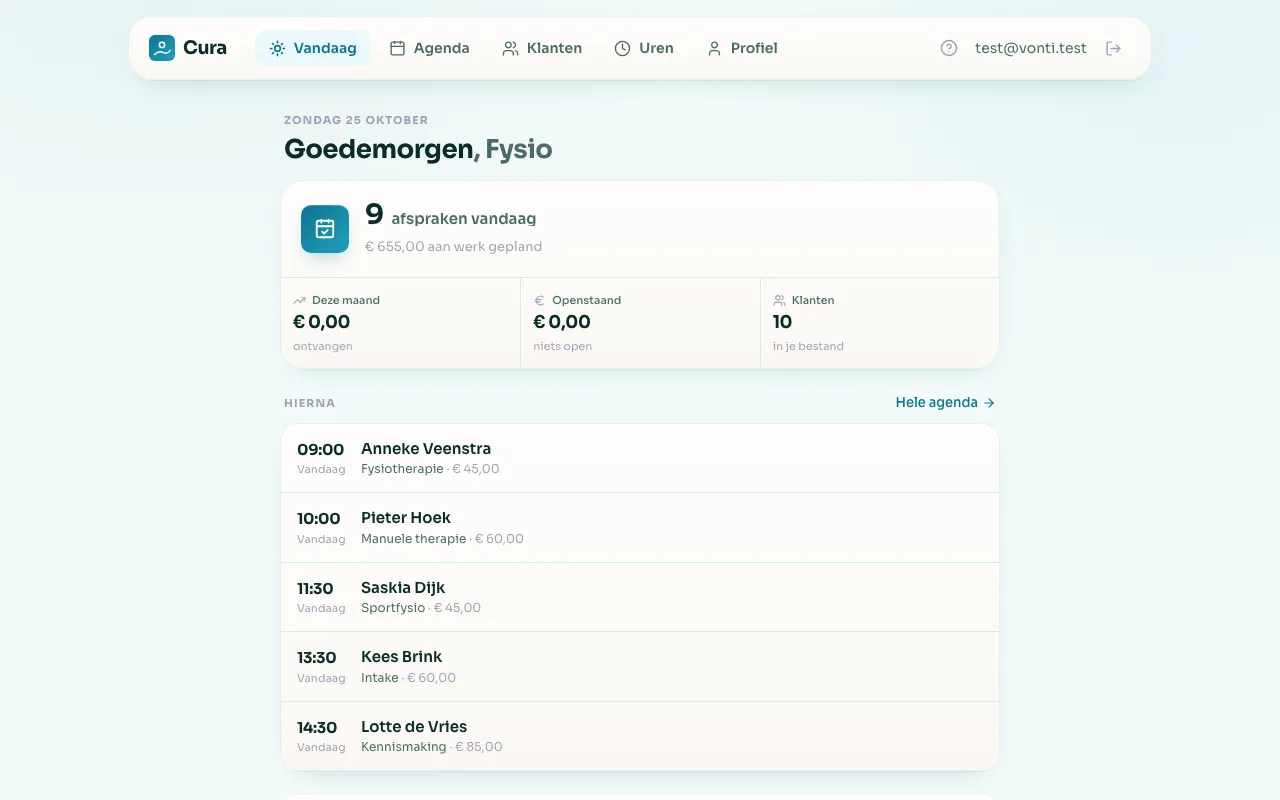Click the Klanten count of 10

(782, 322)
